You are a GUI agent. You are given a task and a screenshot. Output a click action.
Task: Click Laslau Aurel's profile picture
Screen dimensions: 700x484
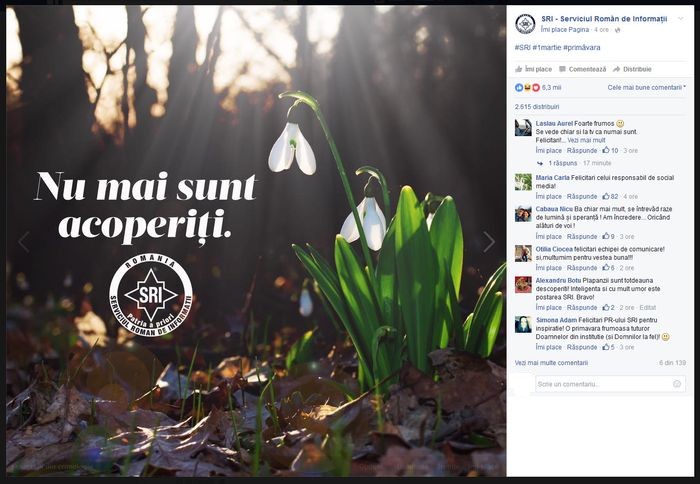point(523,128)
